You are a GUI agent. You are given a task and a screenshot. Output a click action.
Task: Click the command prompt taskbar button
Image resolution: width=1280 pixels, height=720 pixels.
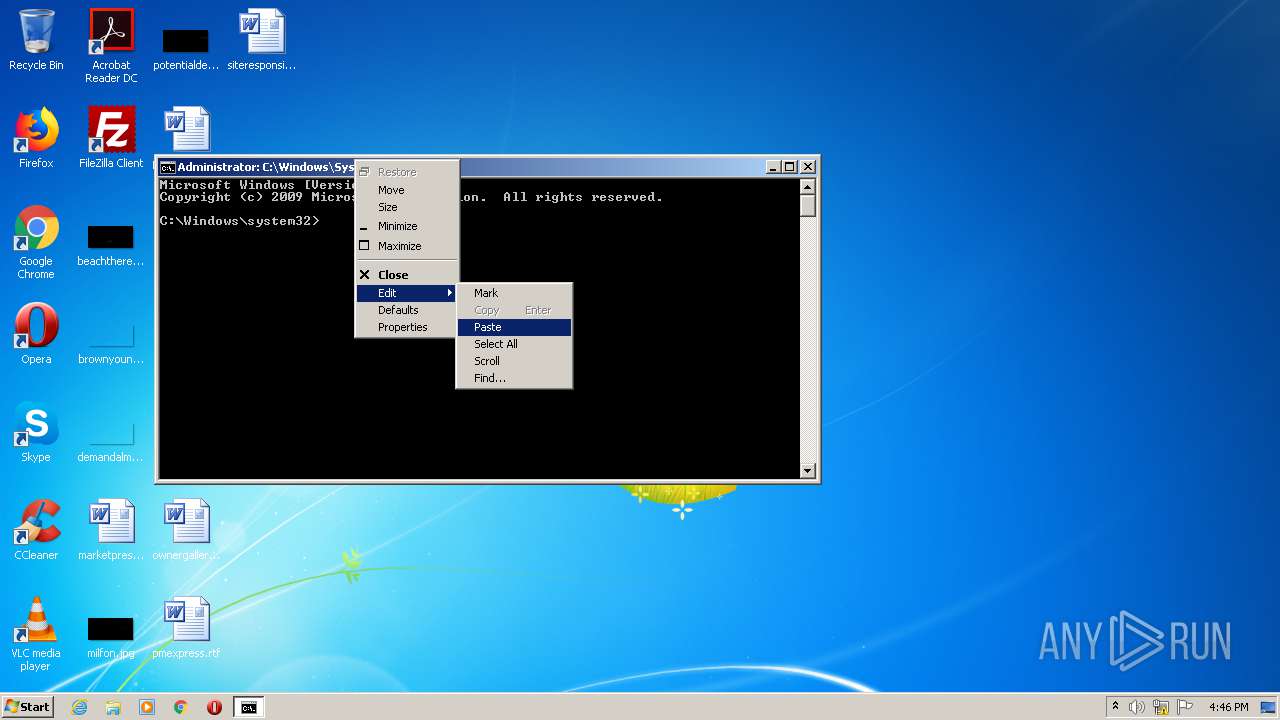click(248, 707)
